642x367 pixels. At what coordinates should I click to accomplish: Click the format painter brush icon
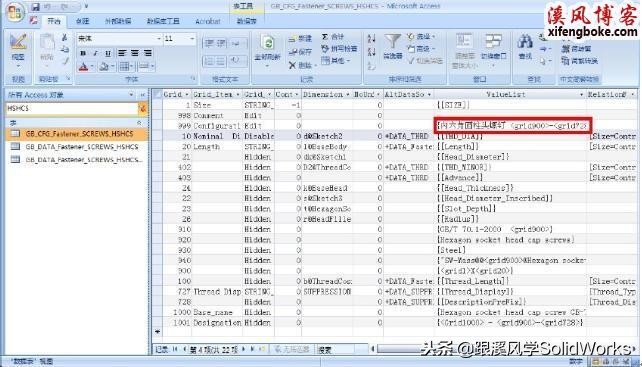[65, 61]
